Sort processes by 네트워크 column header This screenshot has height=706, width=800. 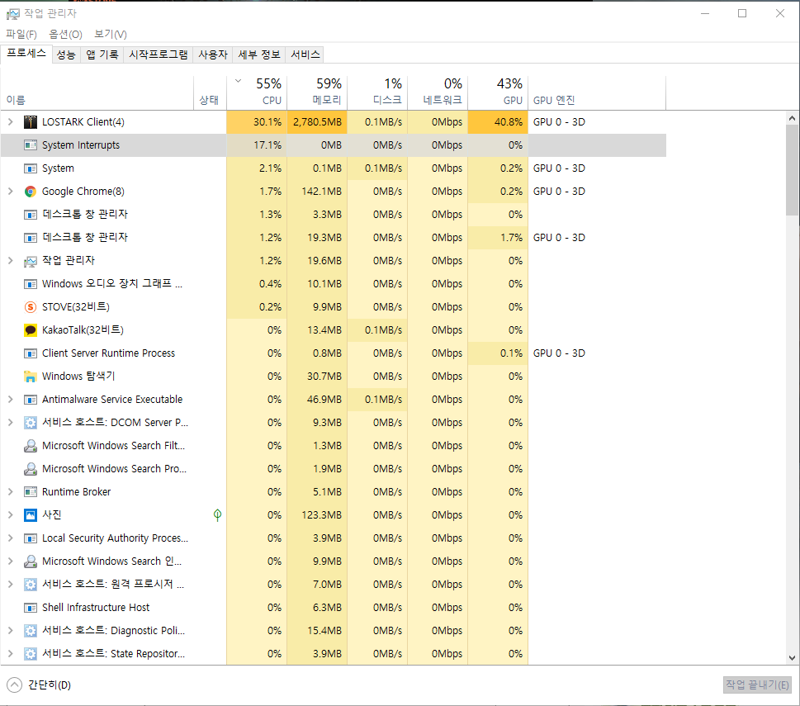(x=438, y=92)
